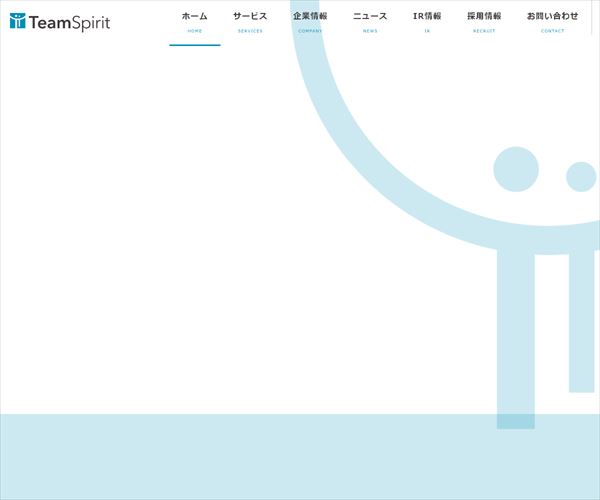Viewport: 600px width, 500px height.
Task: Click the HOME sublabel under ホーム
Action: pos(194,31)
